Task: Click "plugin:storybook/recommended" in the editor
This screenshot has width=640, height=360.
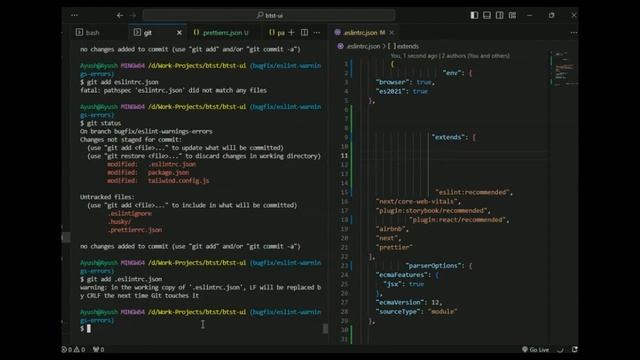Action: (x=431, y=211)
